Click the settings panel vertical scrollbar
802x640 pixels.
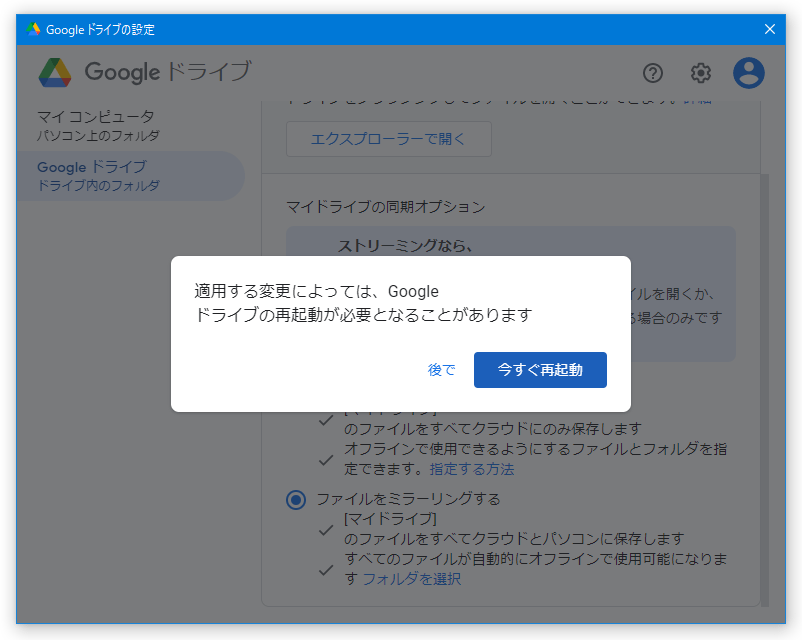(x=765, y=390)
